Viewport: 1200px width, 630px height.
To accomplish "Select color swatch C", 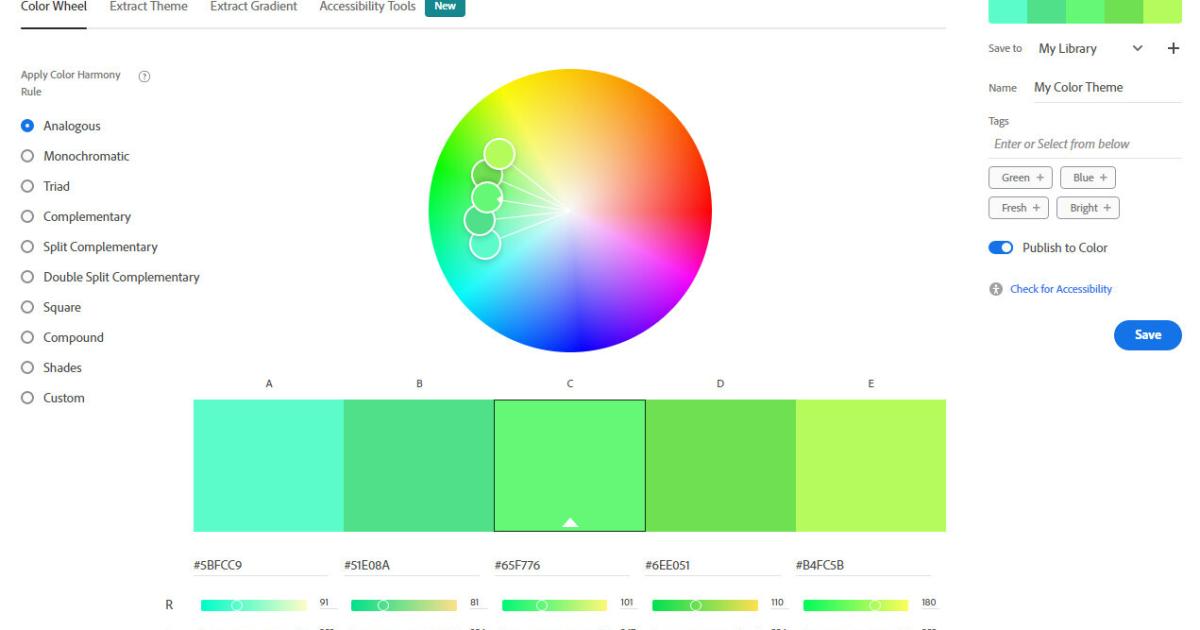I will 570,466.
